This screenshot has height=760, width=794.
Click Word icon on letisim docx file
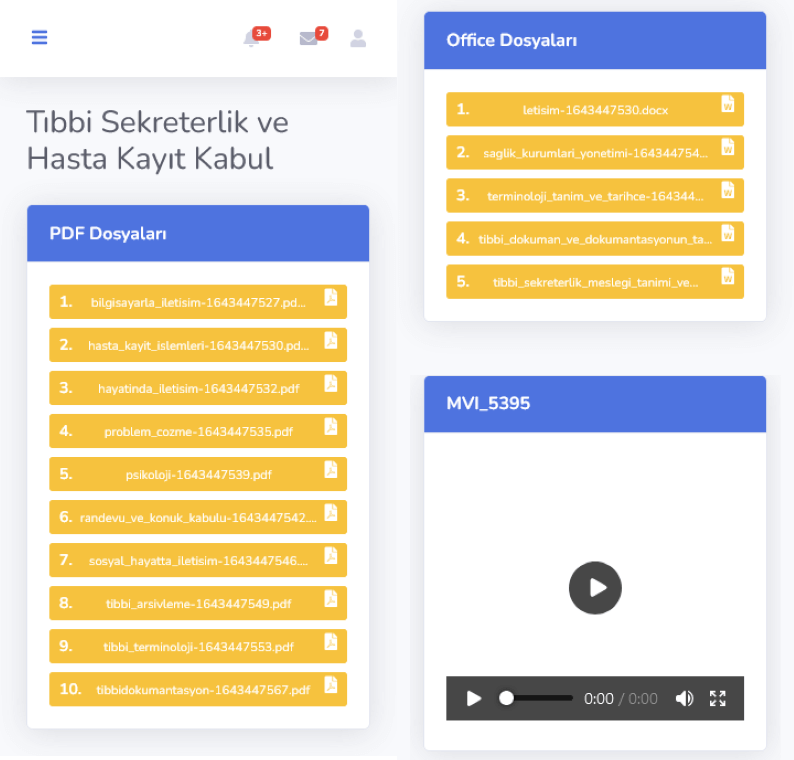tap(728, 105)
